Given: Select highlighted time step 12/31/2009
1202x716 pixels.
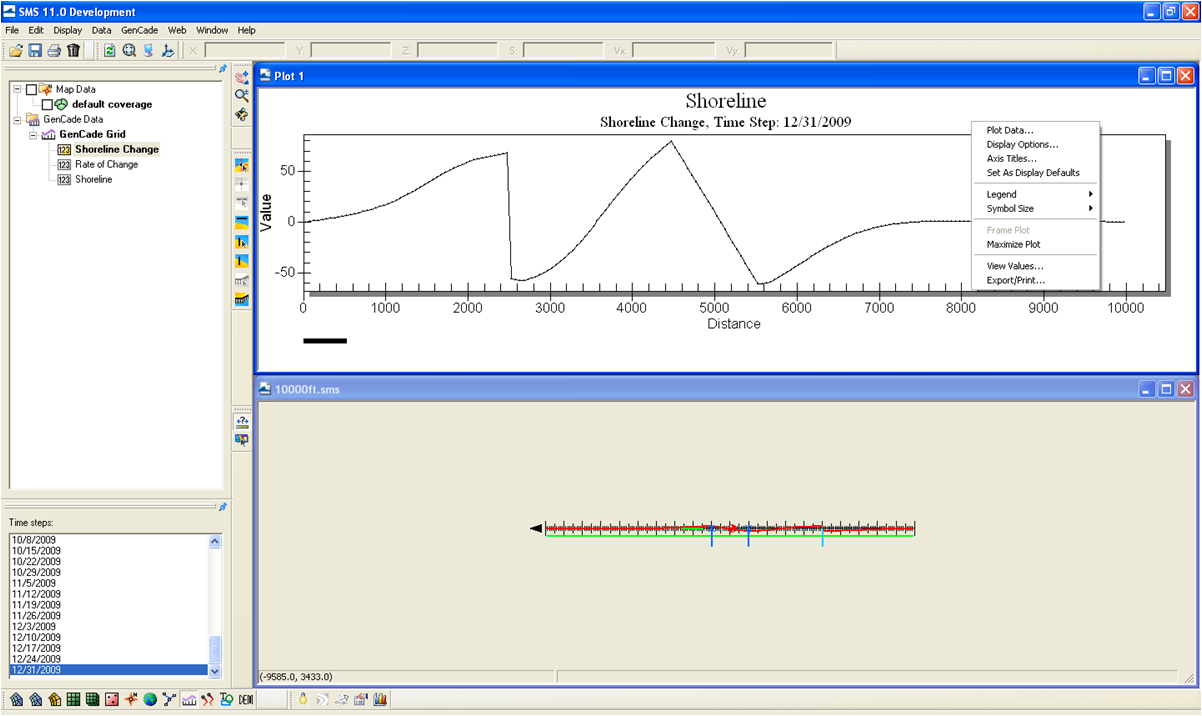Looking at the screenshot, I should point(108,670).
